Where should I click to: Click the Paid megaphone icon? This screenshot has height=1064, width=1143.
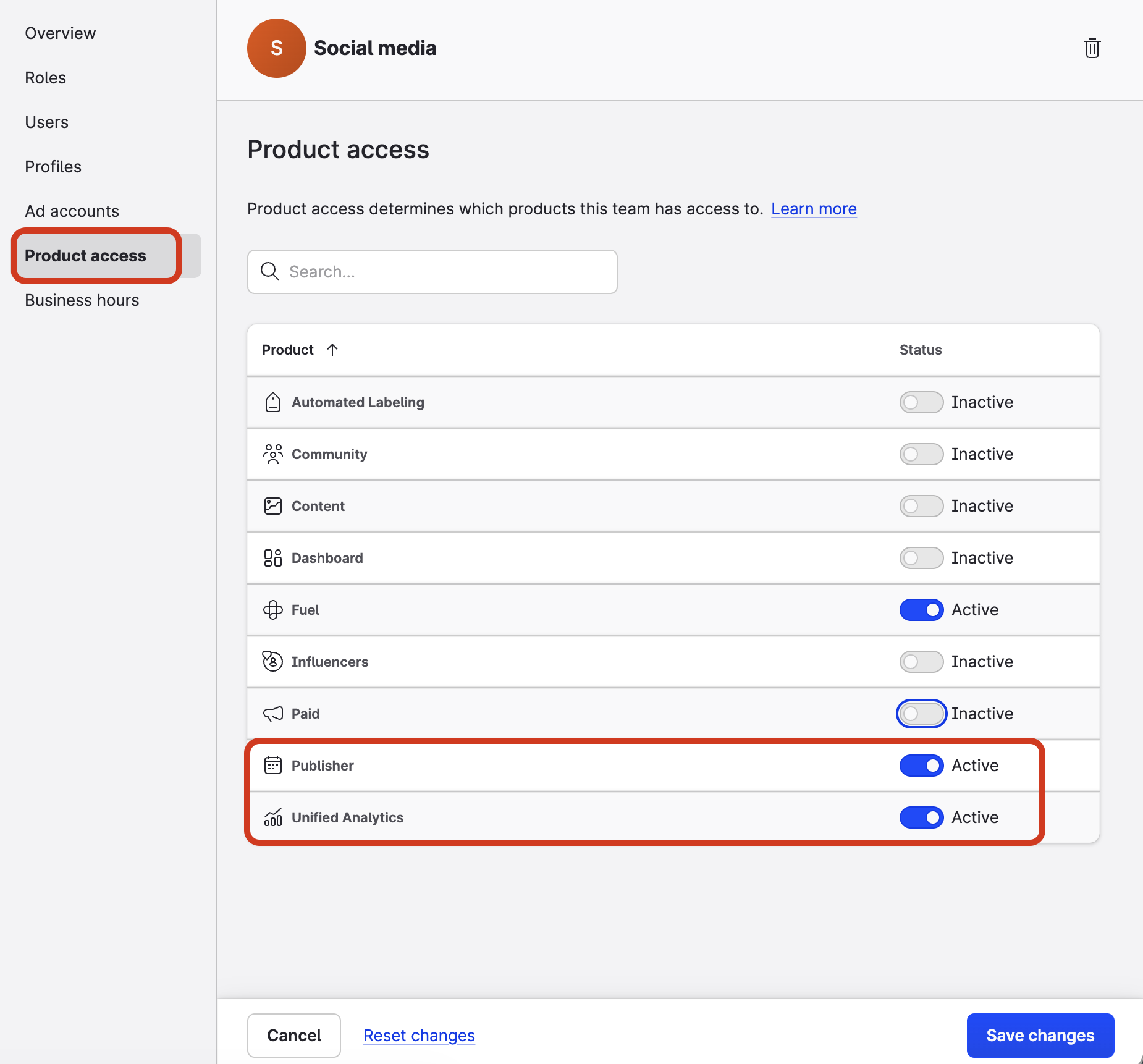272,714
